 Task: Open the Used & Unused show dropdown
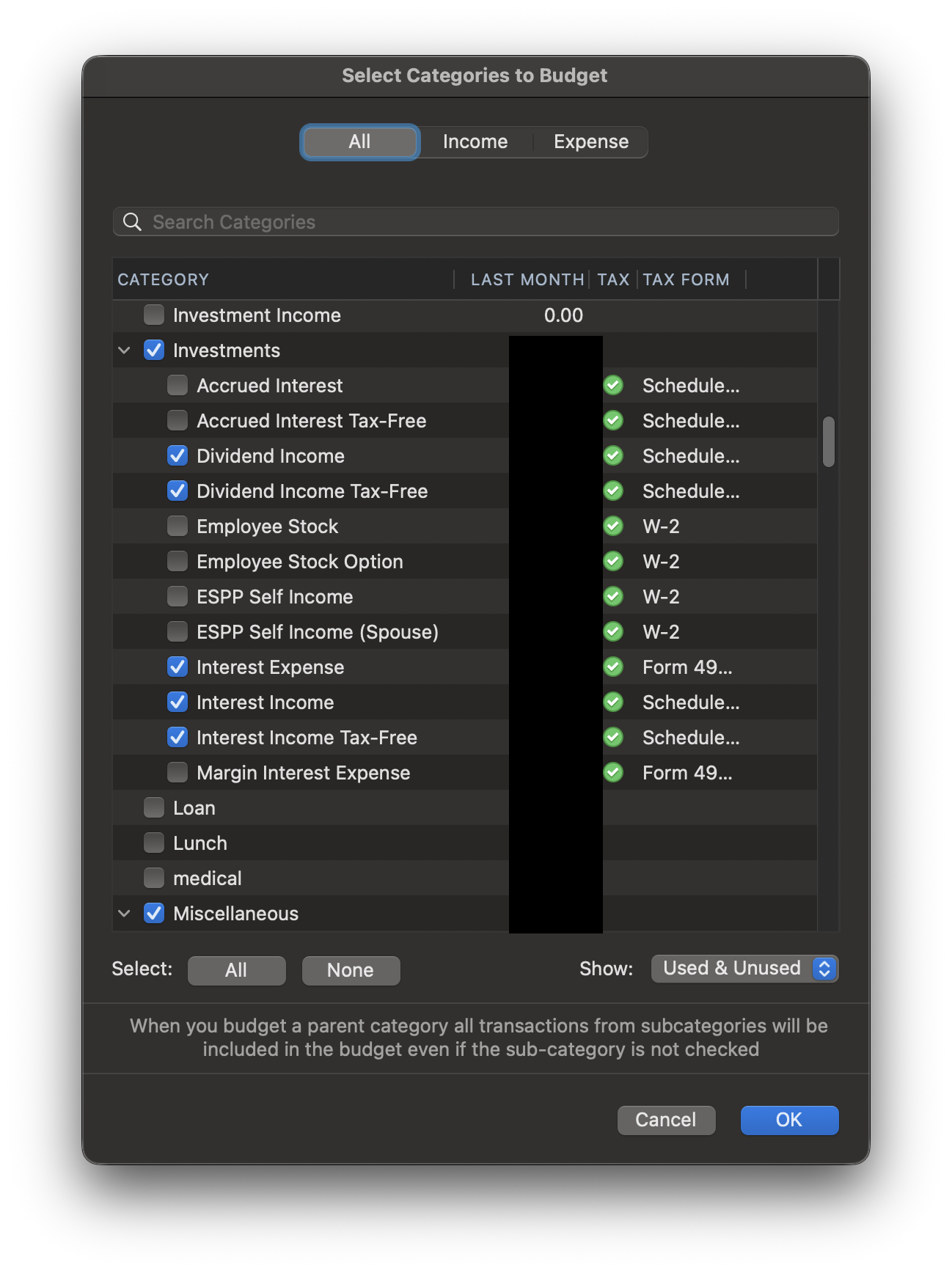tap(744, 969)
